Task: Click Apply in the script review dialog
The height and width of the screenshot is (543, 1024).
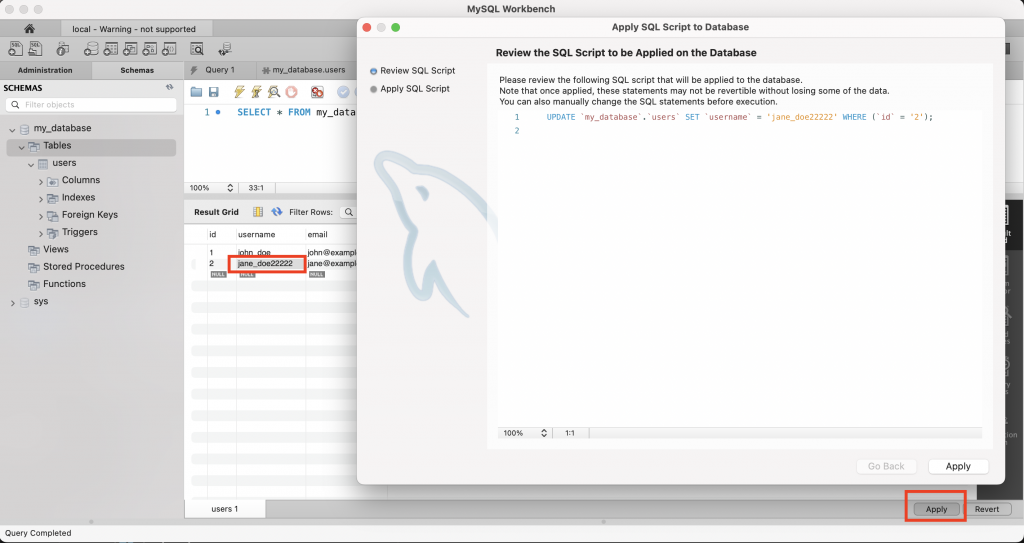Action: pos(958,466)
